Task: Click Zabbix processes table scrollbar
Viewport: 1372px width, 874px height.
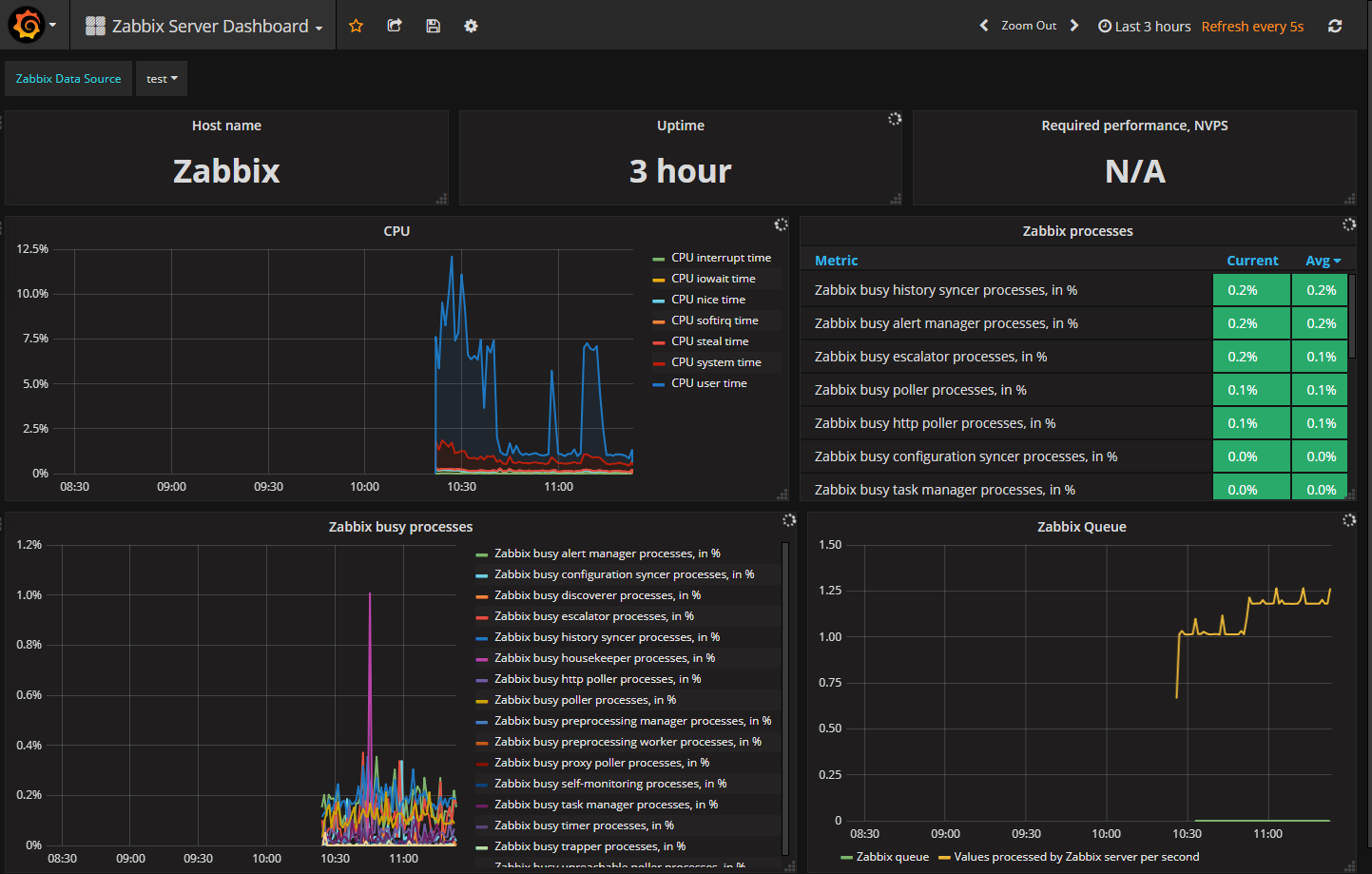Action: point(1352,316)
